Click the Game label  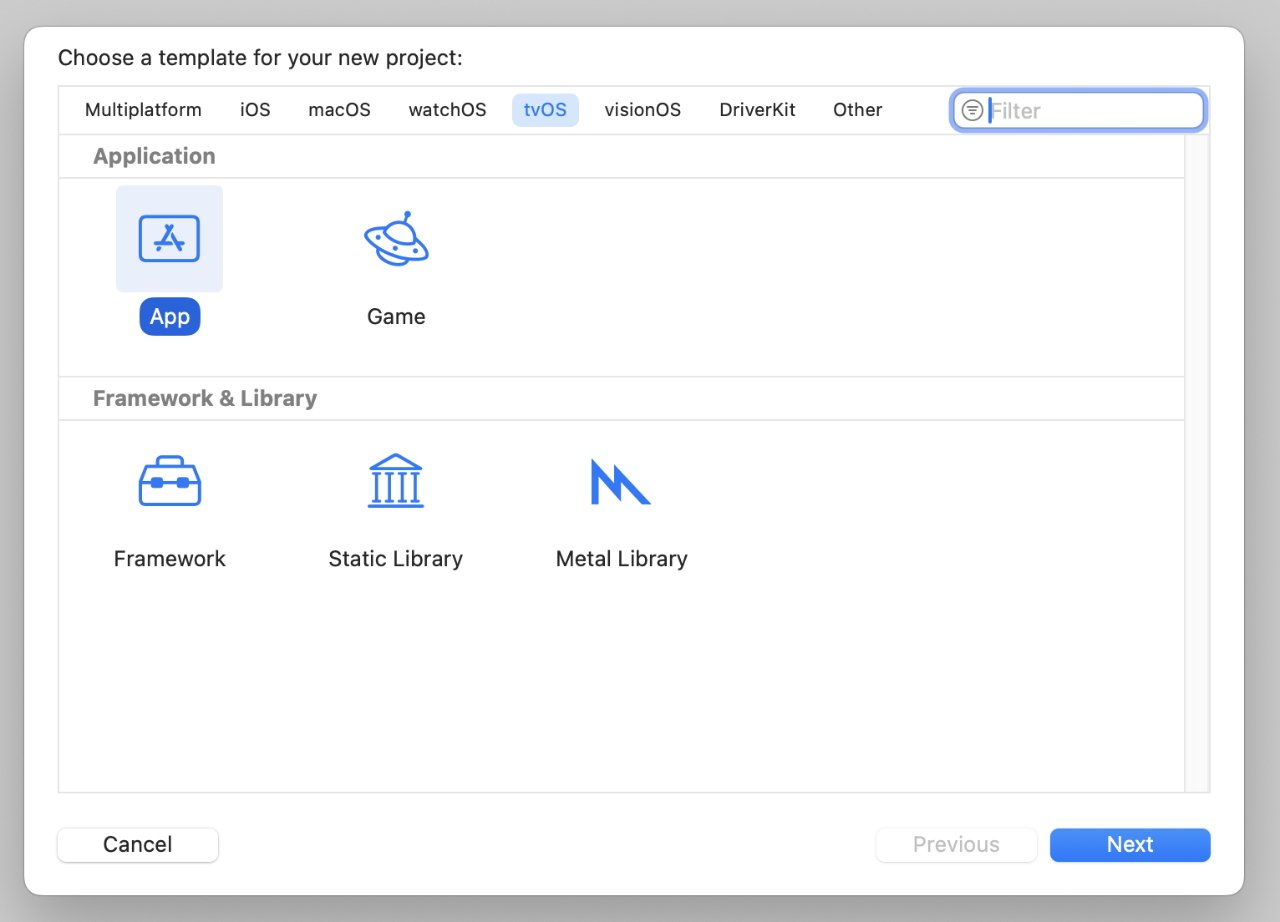(396, 317)
